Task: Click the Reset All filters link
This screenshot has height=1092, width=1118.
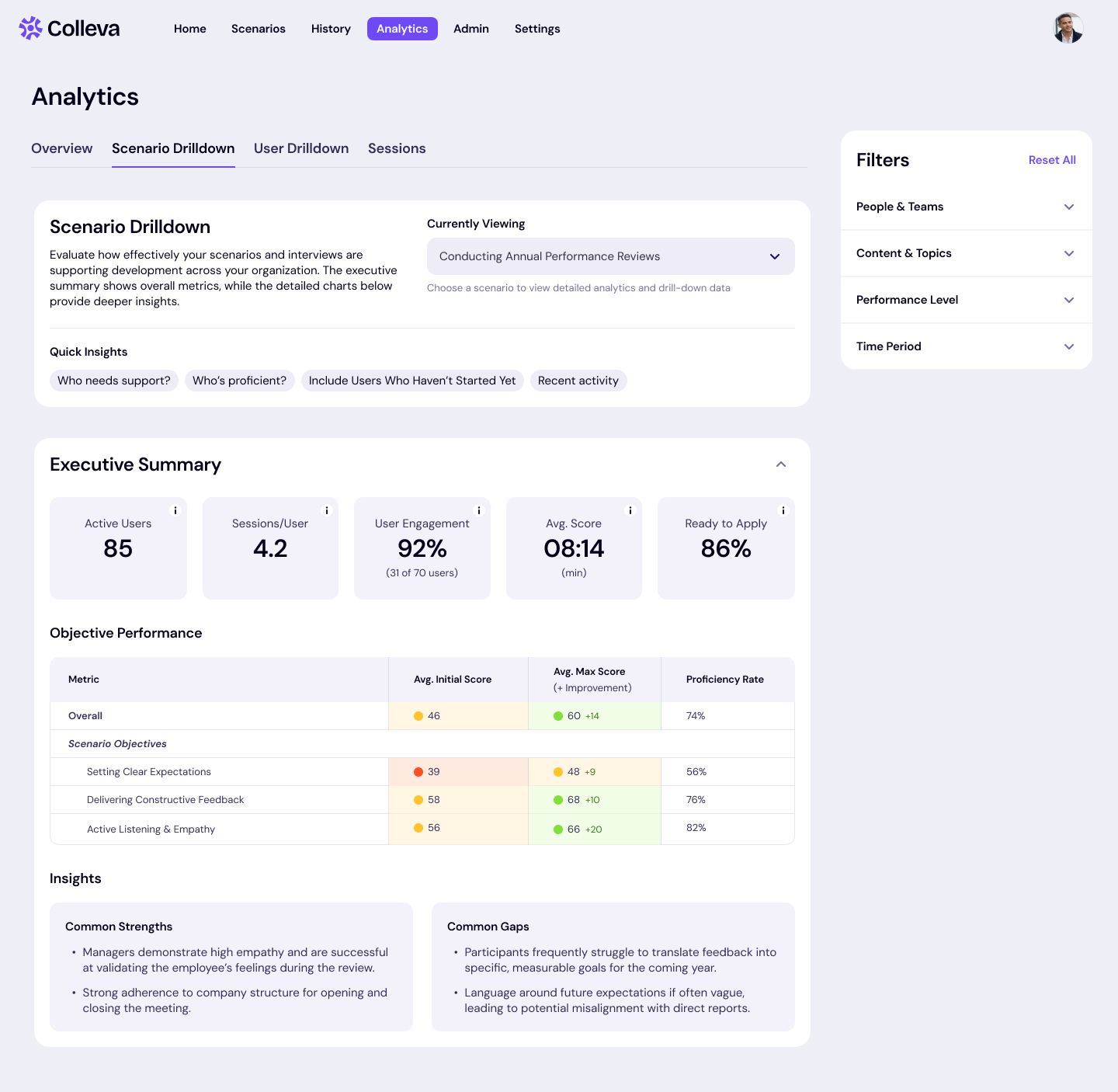Action: pyautogui.click(x=1051, y=160)
